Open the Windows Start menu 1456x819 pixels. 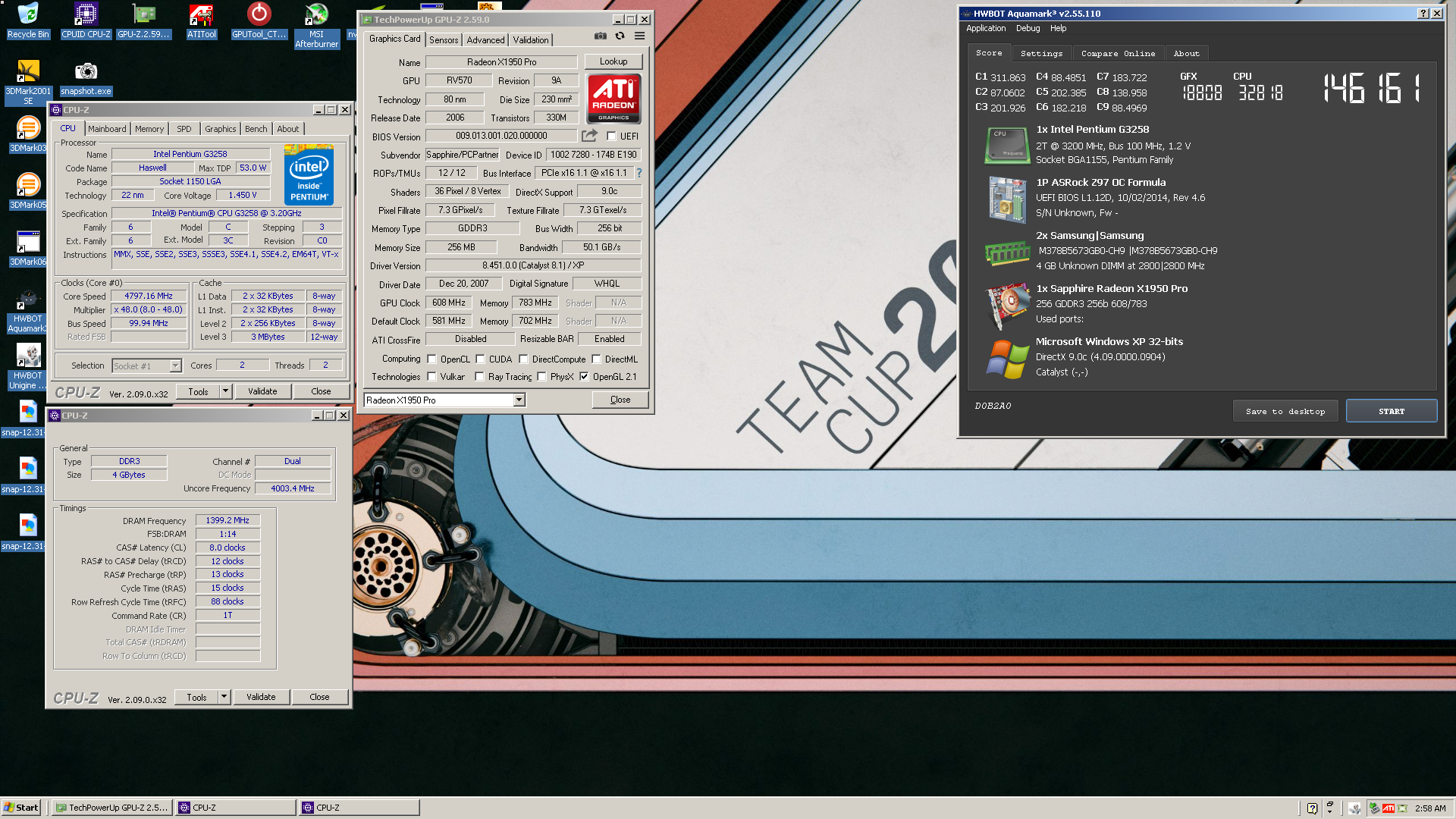21,808
